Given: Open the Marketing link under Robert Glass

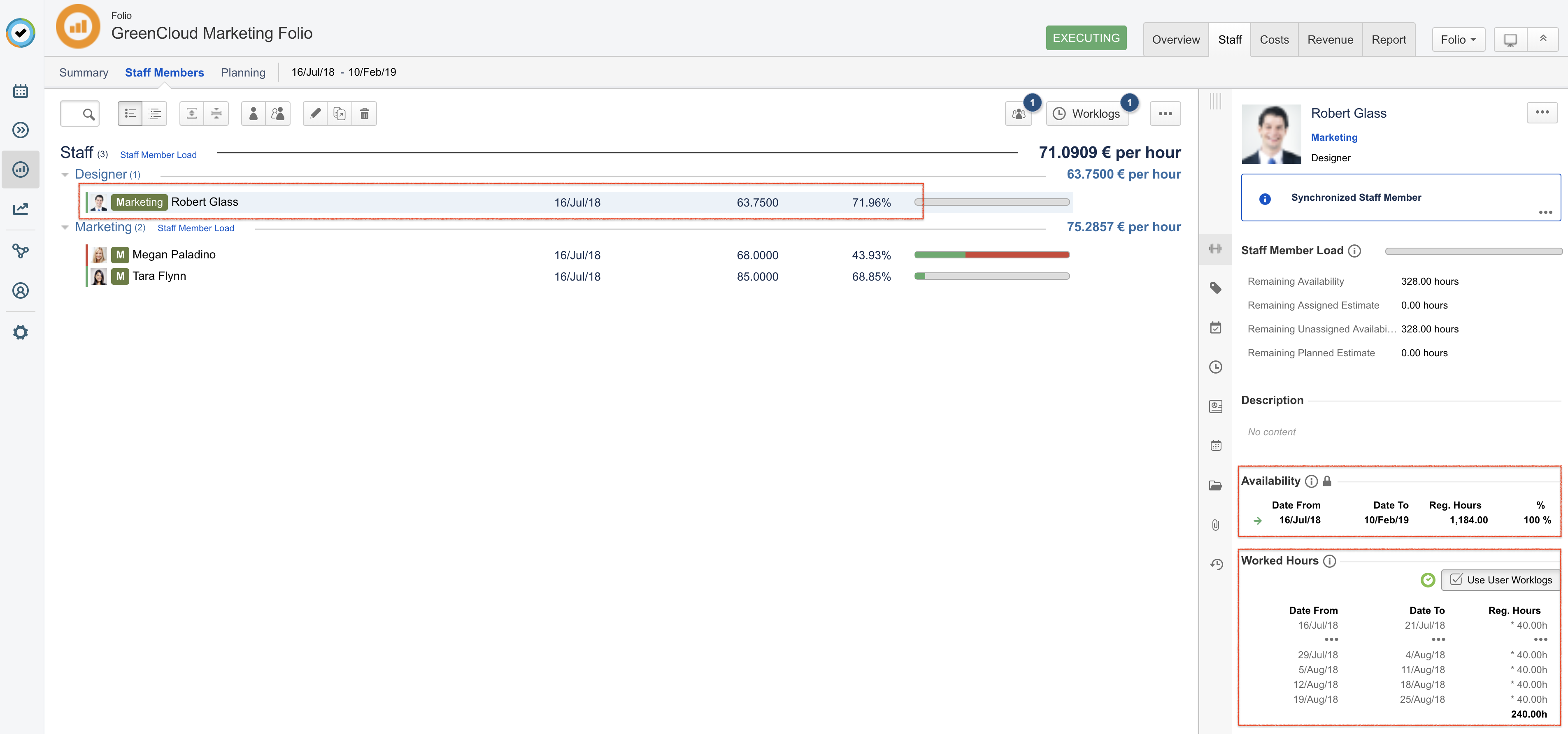Looking at the screenshot, I should pos(1334,137).
